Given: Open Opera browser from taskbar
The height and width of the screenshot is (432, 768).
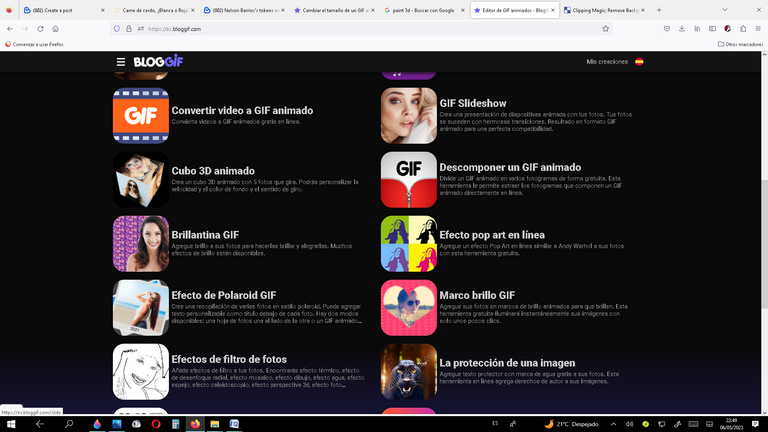Looking at the screenshot, I should [x=156, y=424].
